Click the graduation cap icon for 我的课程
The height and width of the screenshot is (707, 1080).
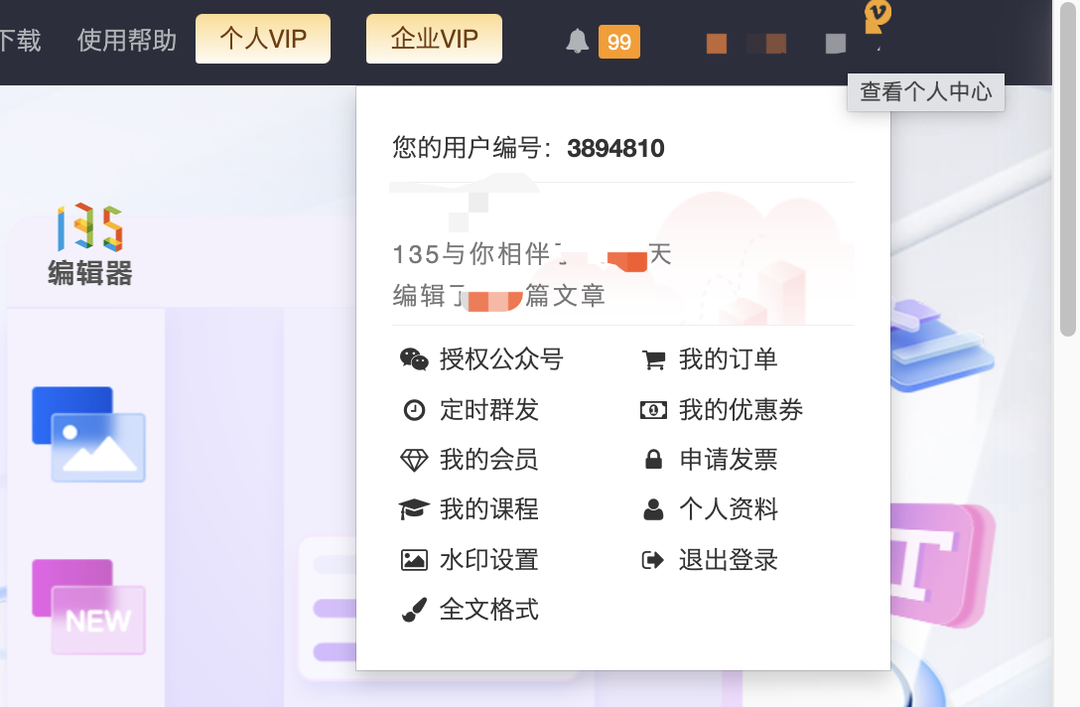pyautogui.click(x=414, y=510)
